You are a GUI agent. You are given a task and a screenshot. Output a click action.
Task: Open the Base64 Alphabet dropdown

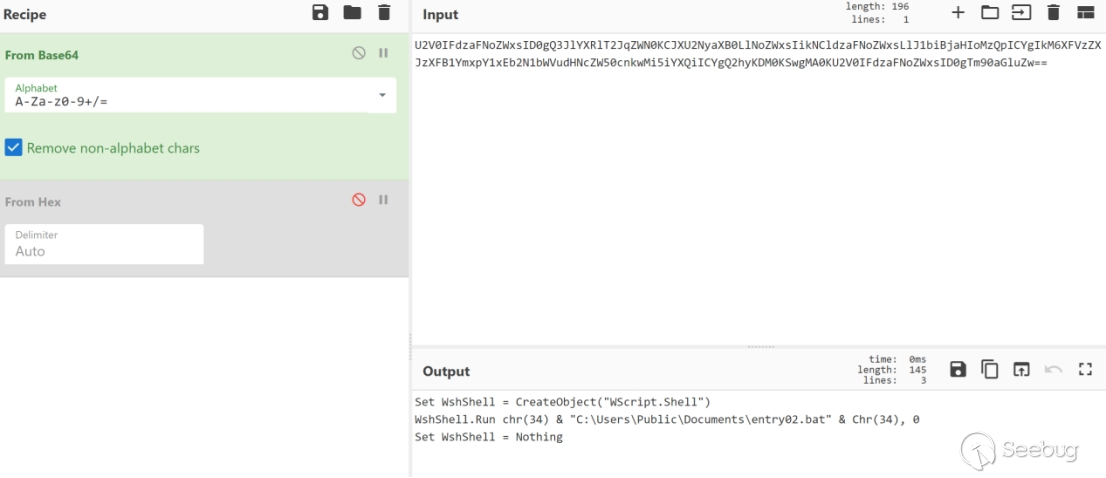382,96
